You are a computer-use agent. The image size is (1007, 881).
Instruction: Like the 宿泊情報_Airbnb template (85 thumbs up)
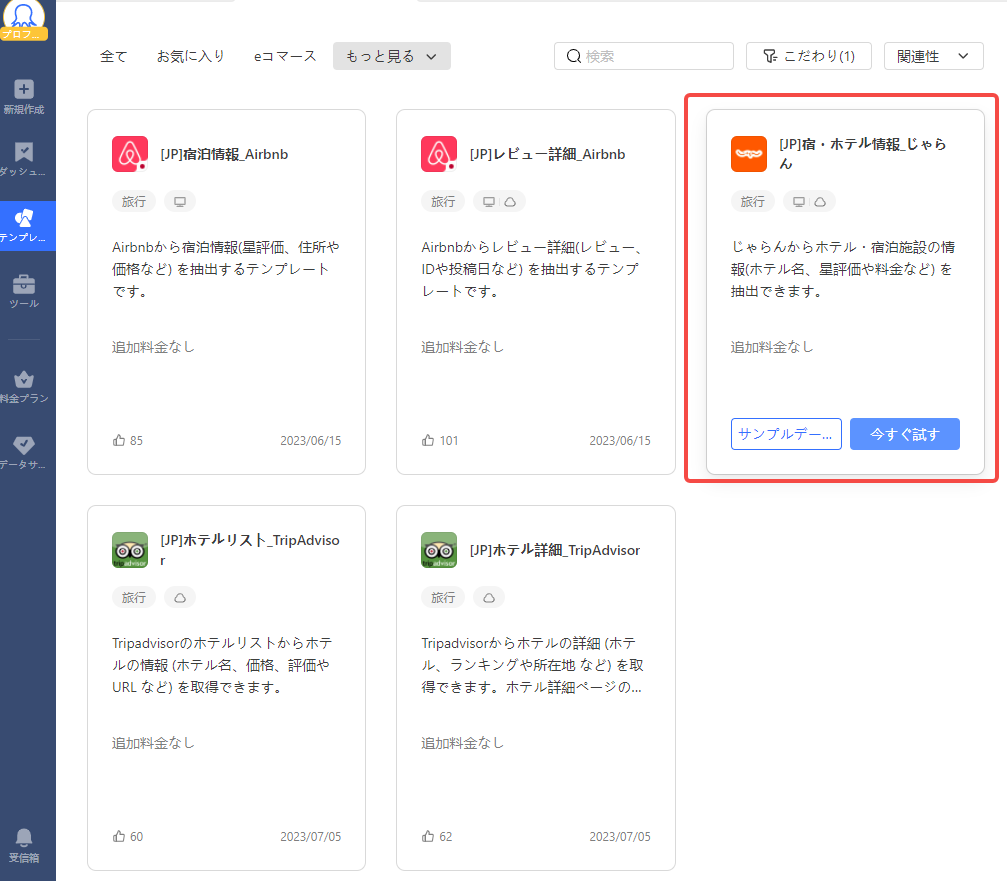[x=119, y=440]
